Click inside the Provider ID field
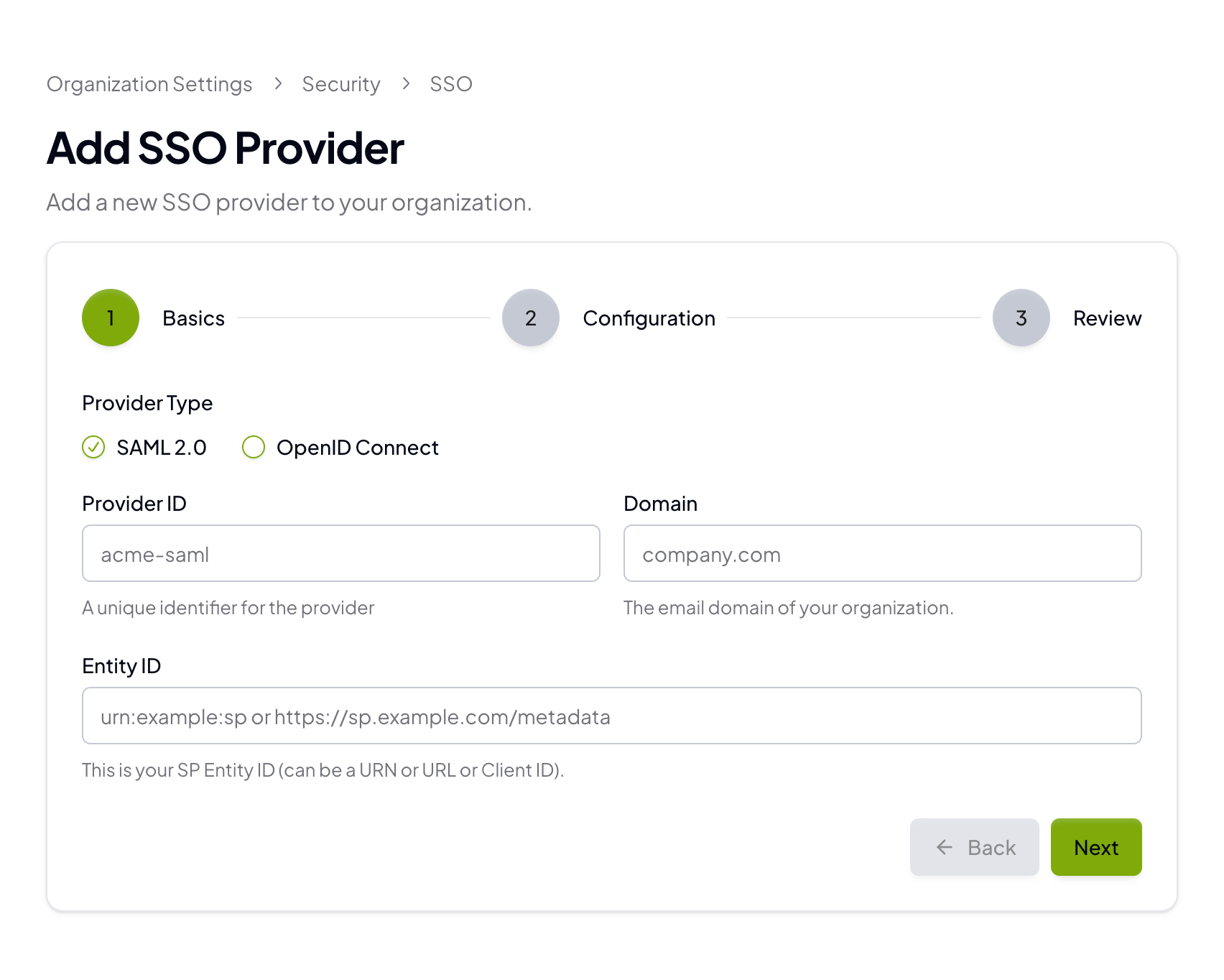Image resolution: width=1224 pixels, height=980 pixels. [340, 553]
